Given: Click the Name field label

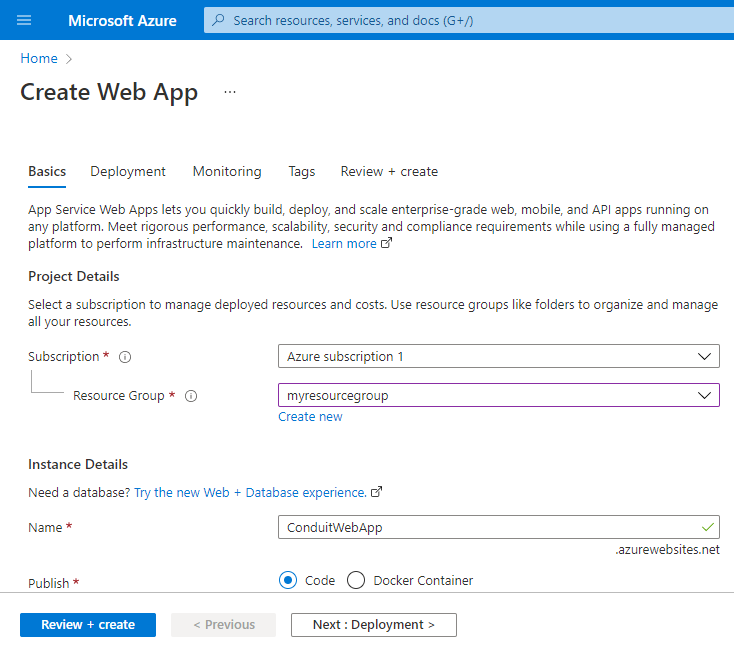Looking at the screenshot, I should tap(45, 528).
